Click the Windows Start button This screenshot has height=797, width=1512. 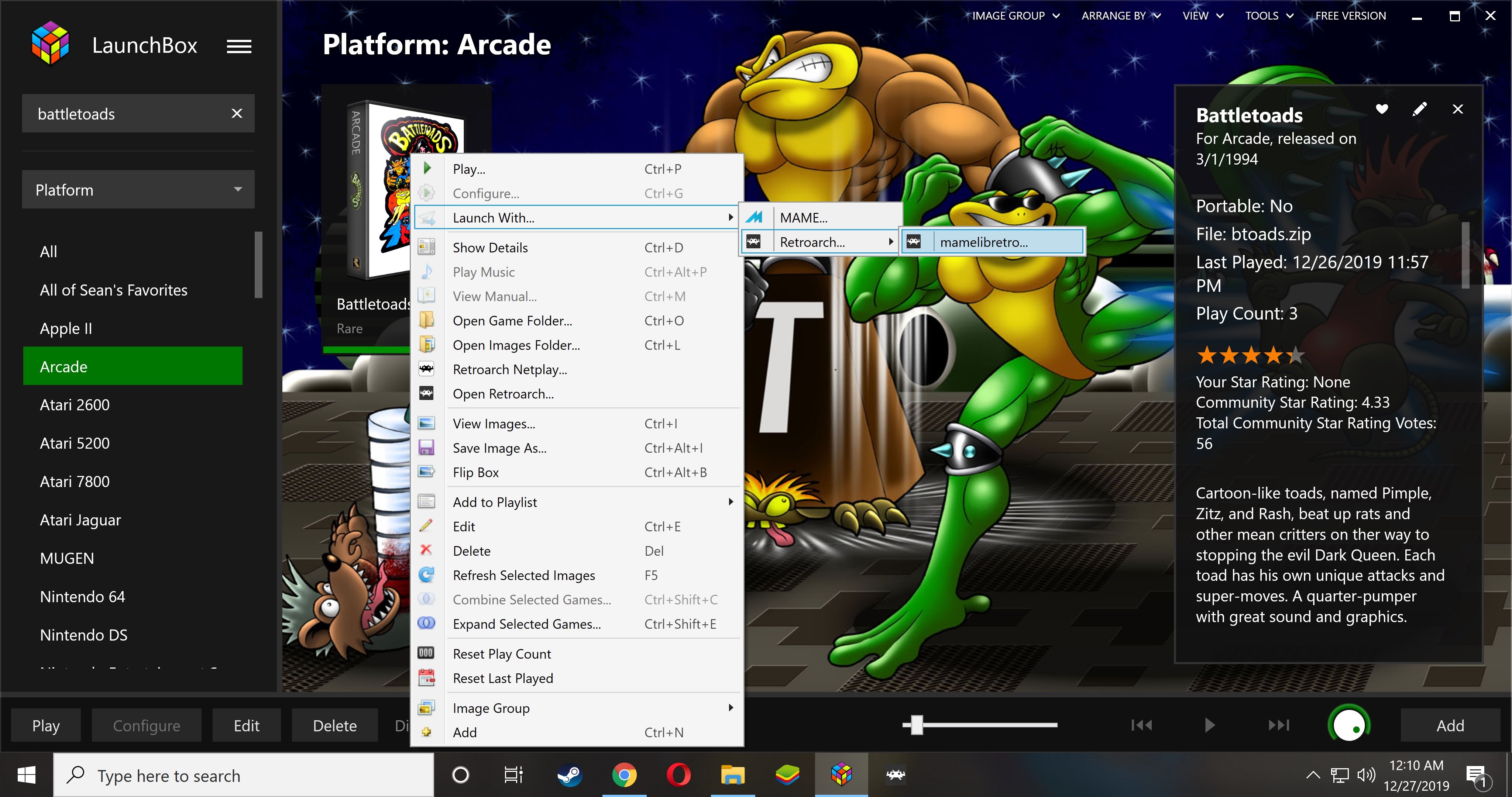27,775
